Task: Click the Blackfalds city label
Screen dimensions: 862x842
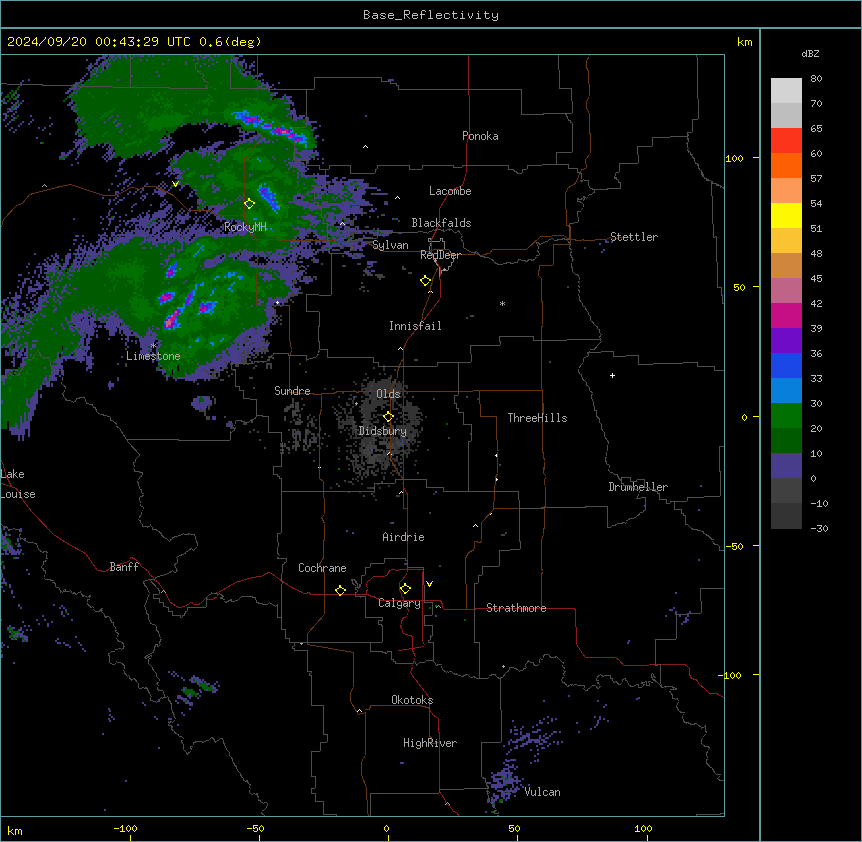Action: (441, 223)
